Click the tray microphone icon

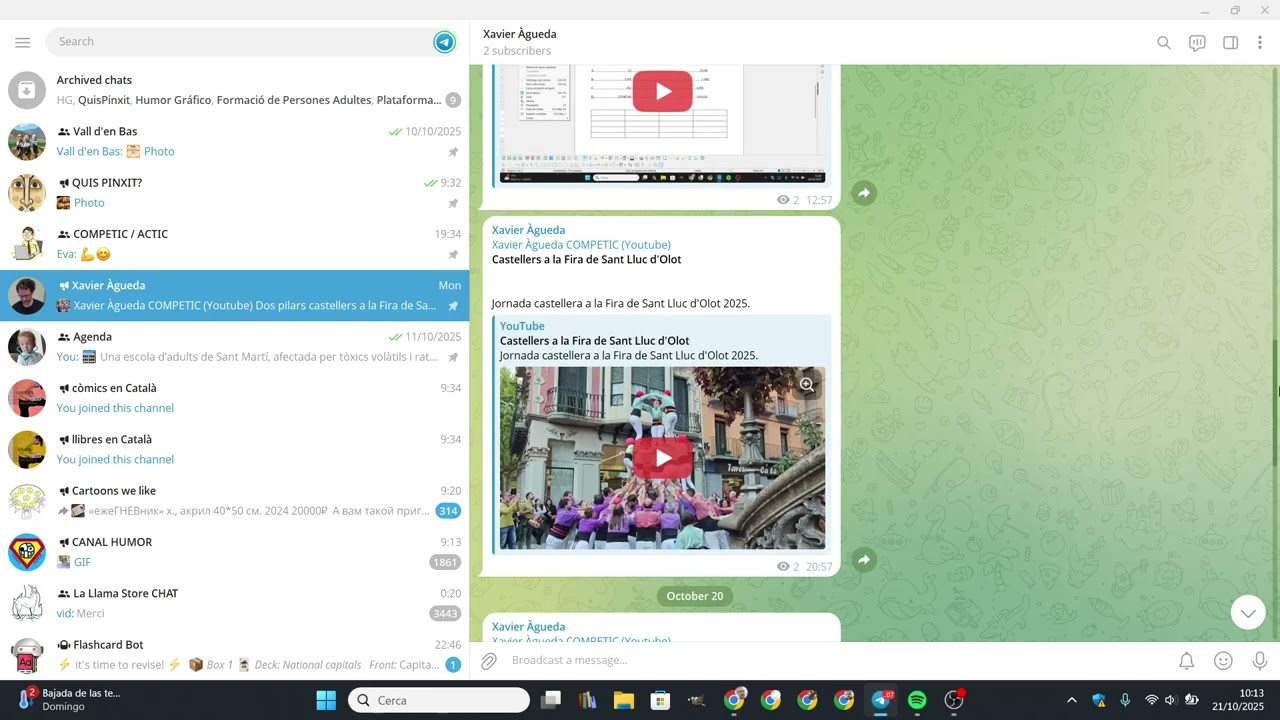click(1125, 700)
